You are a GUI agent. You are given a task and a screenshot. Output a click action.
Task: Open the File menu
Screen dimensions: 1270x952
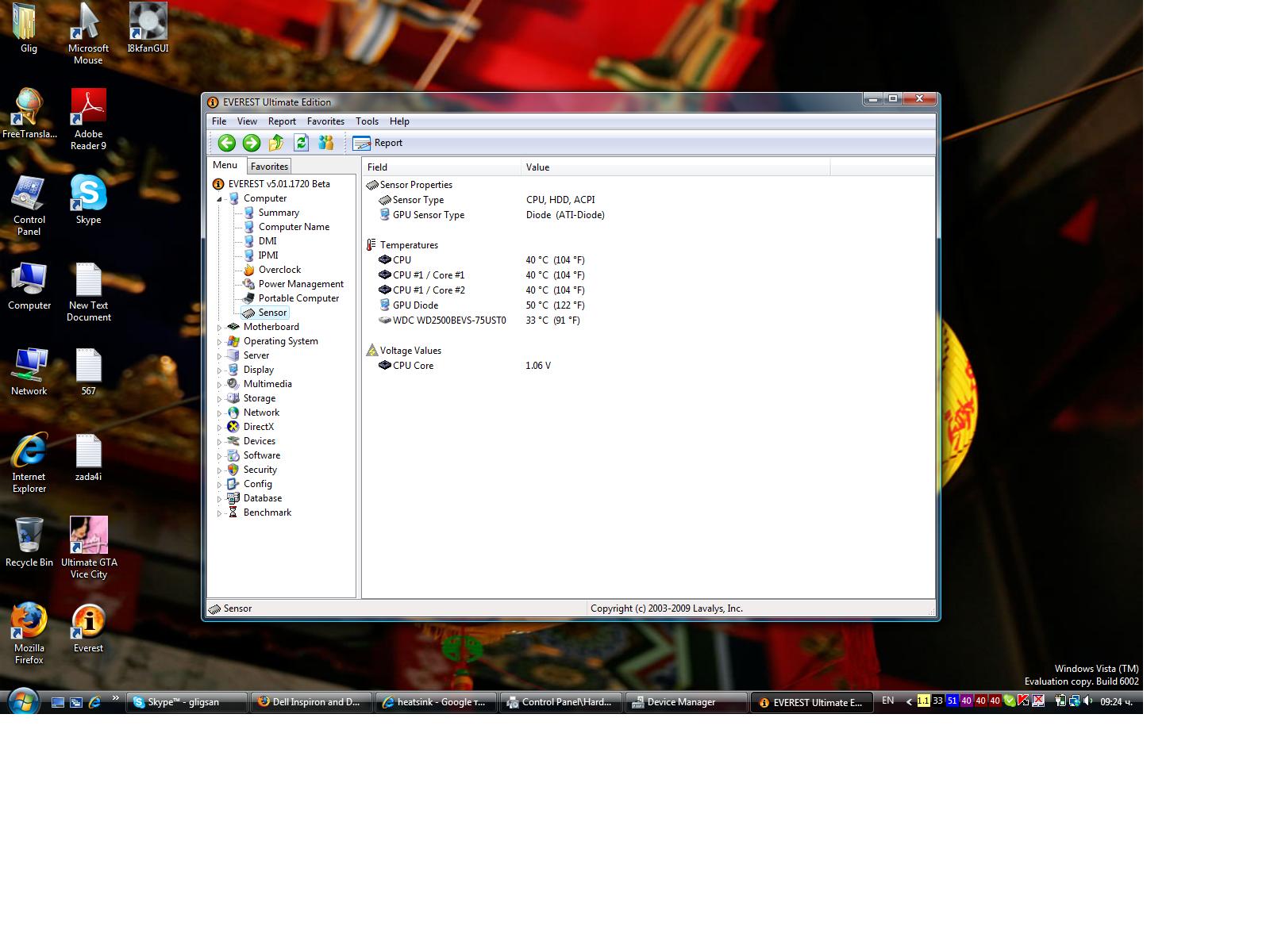pos(219,121)
